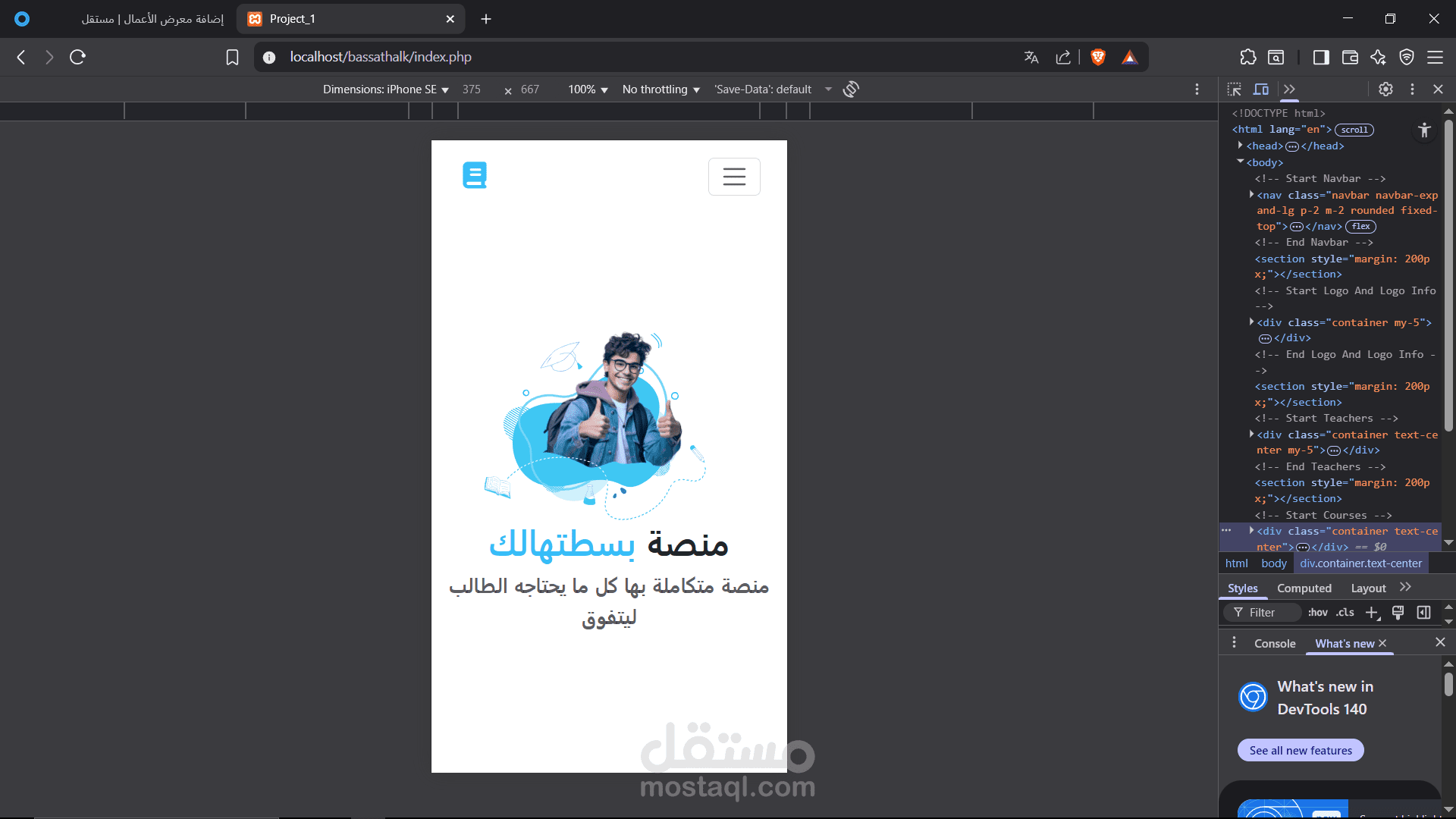The width and height of the screenshot is (1456, 819).
Task: View site information icon in address bar
Action: (269, 58)
